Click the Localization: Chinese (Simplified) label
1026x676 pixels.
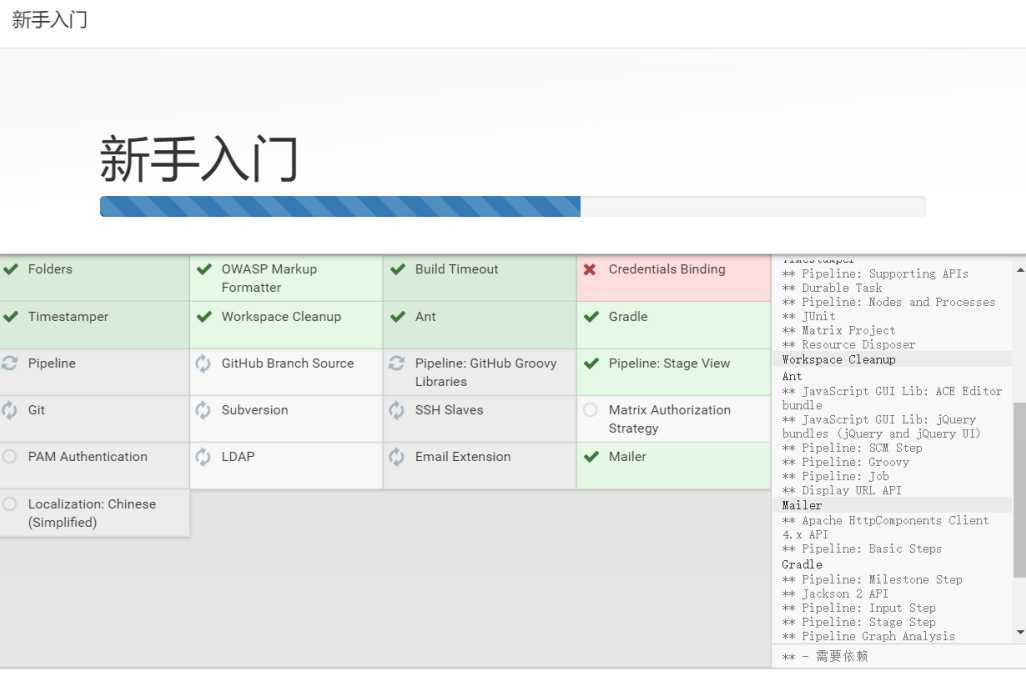(92, 513)
